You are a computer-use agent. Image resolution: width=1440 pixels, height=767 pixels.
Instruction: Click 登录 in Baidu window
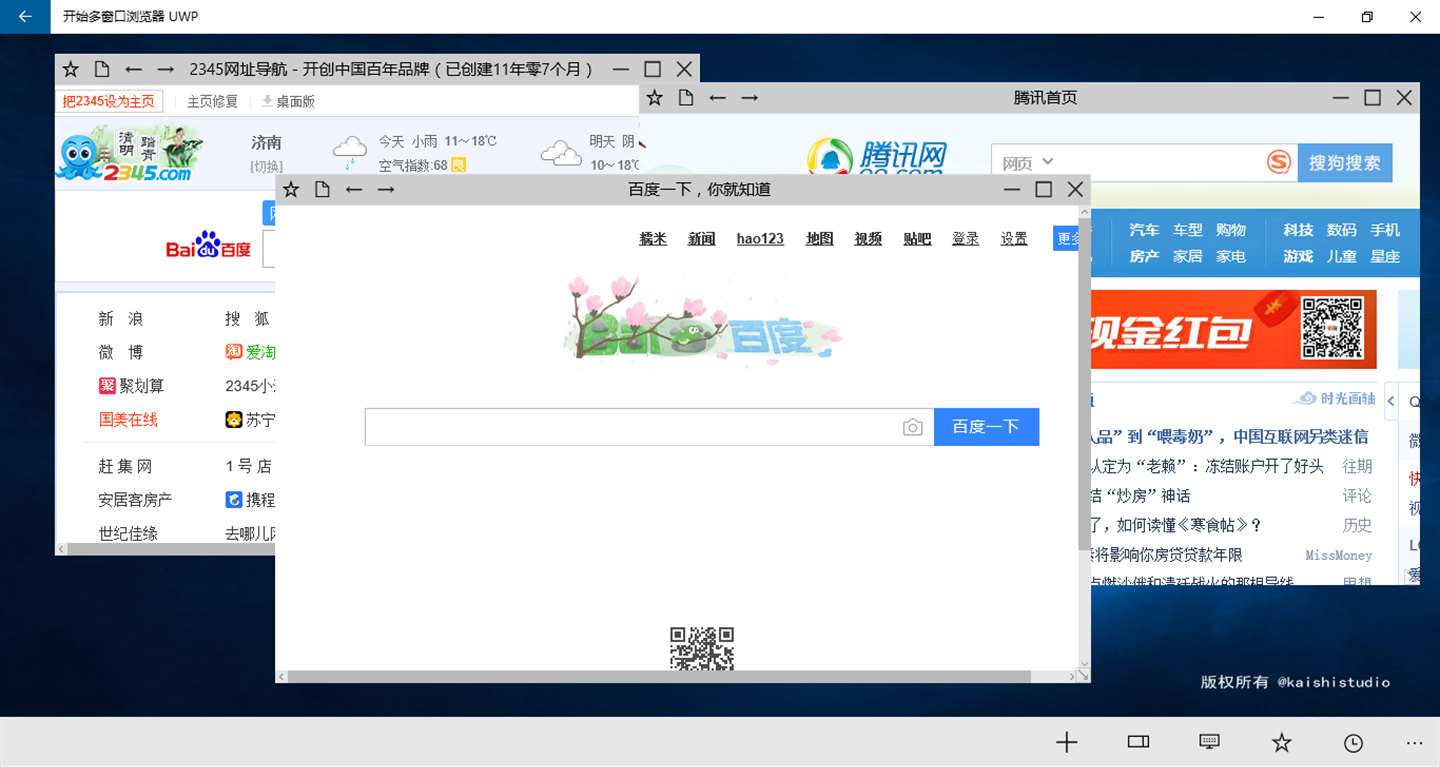965,238
